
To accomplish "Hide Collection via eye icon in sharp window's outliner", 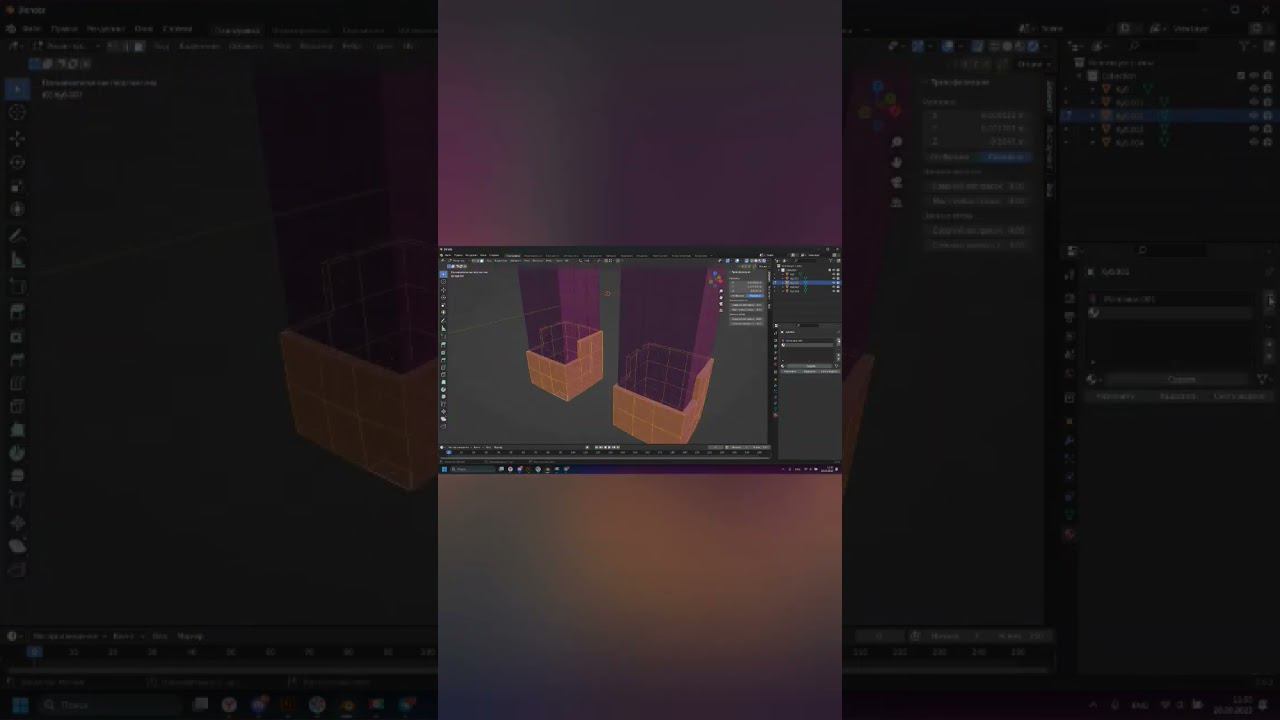I will [x=833, y=270].
